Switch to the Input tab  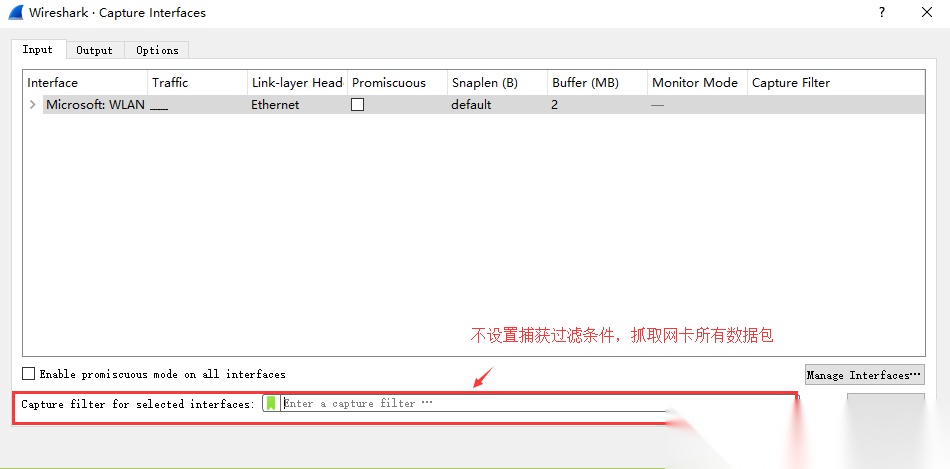pyautogui.click(x=38, y=50)
